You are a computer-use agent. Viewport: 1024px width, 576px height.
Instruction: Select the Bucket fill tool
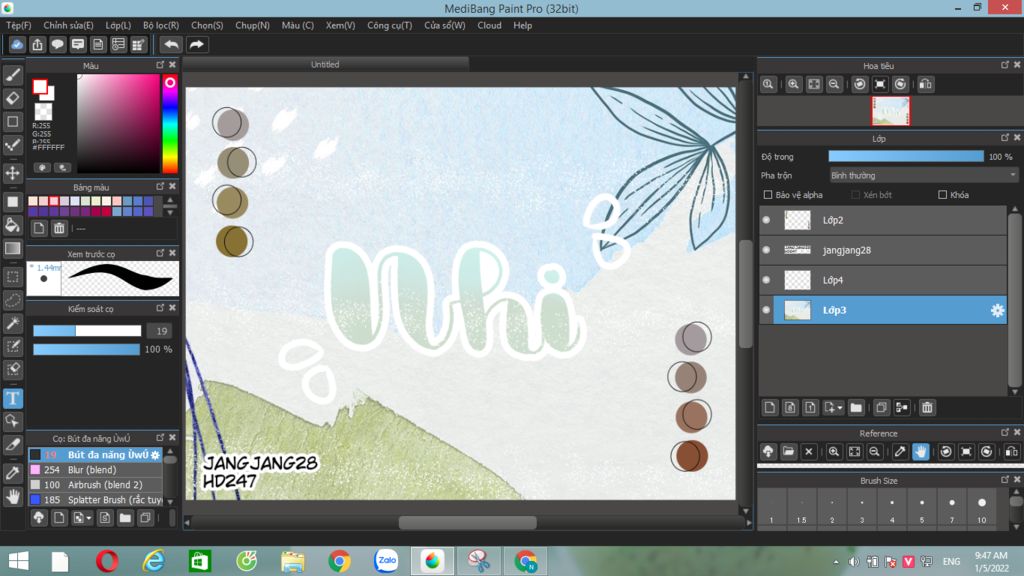[12, 225]
